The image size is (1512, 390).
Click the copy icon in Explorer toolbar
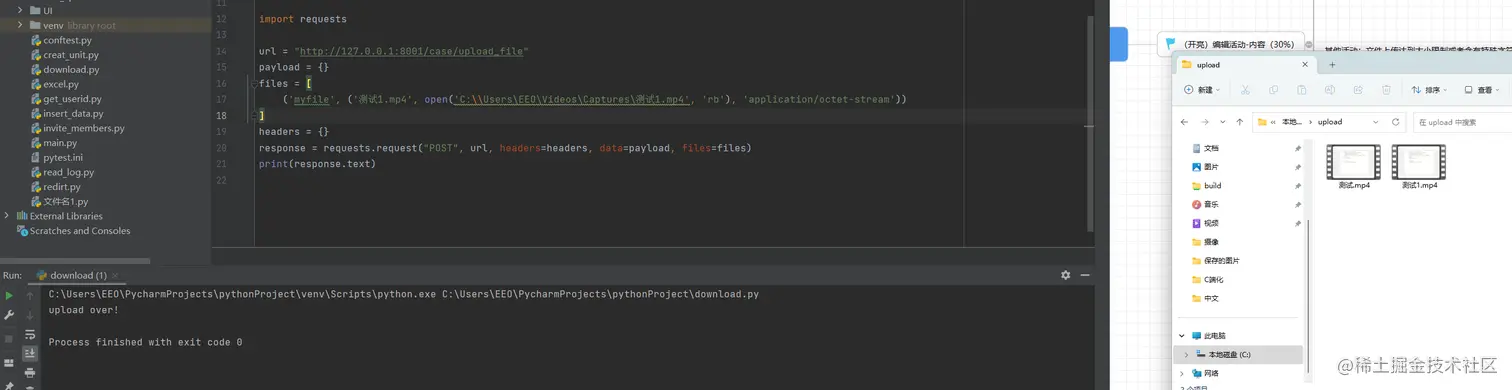[x=1273, y=90]
